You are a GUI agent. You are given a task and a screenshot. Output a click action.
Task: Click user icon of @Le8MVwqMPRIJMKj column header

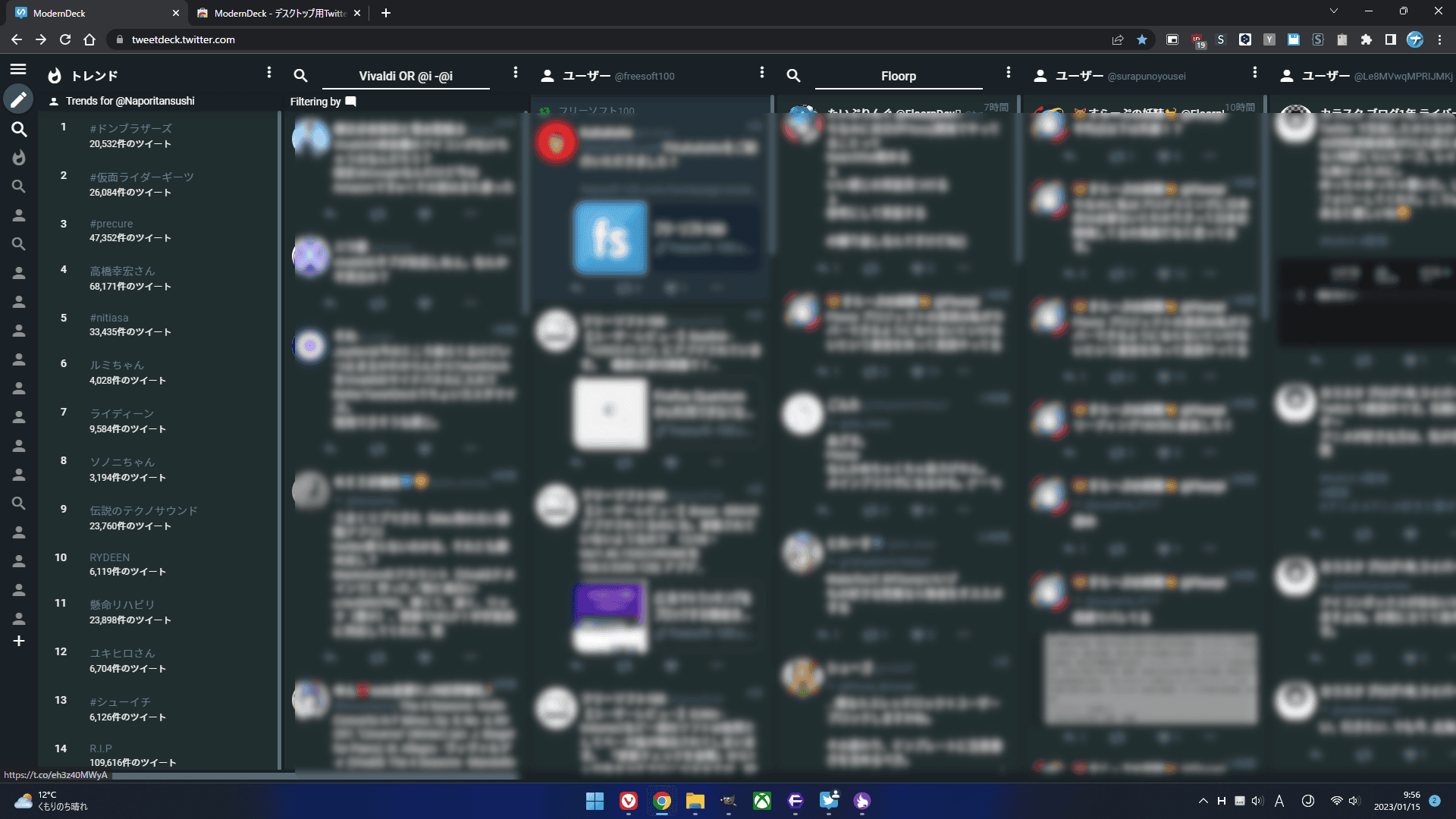click(x=1287, y=76)
